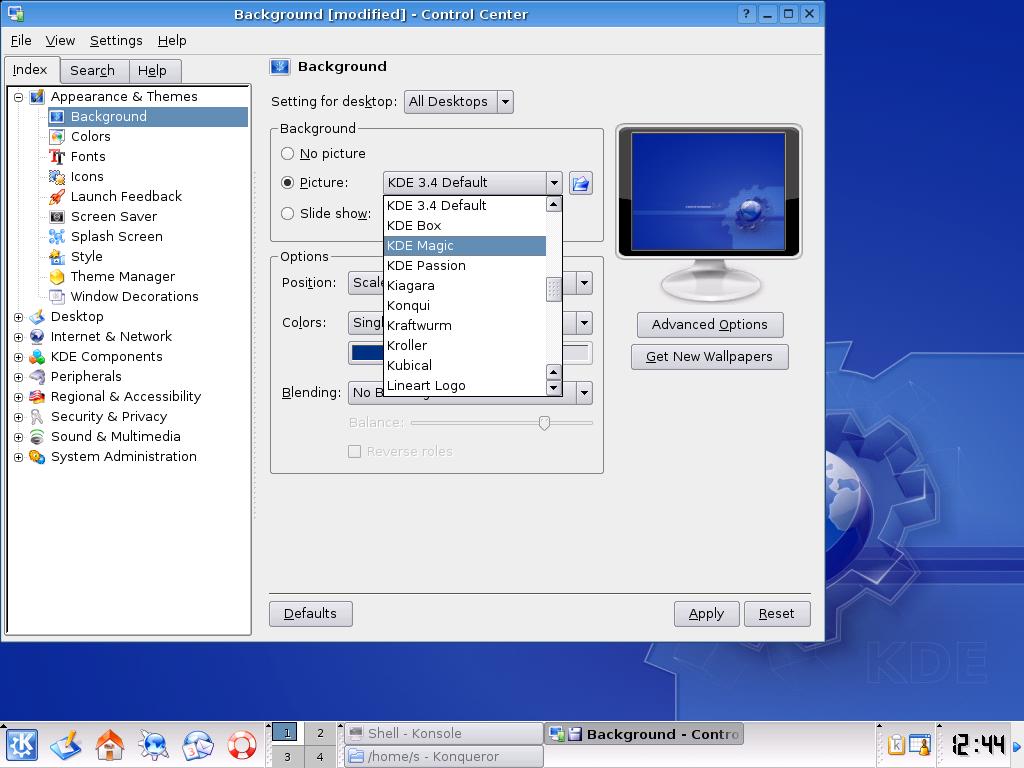This screenshot has height=768, width=1024.
Task: Click the KDE Components icon
Action: [37, 357]
